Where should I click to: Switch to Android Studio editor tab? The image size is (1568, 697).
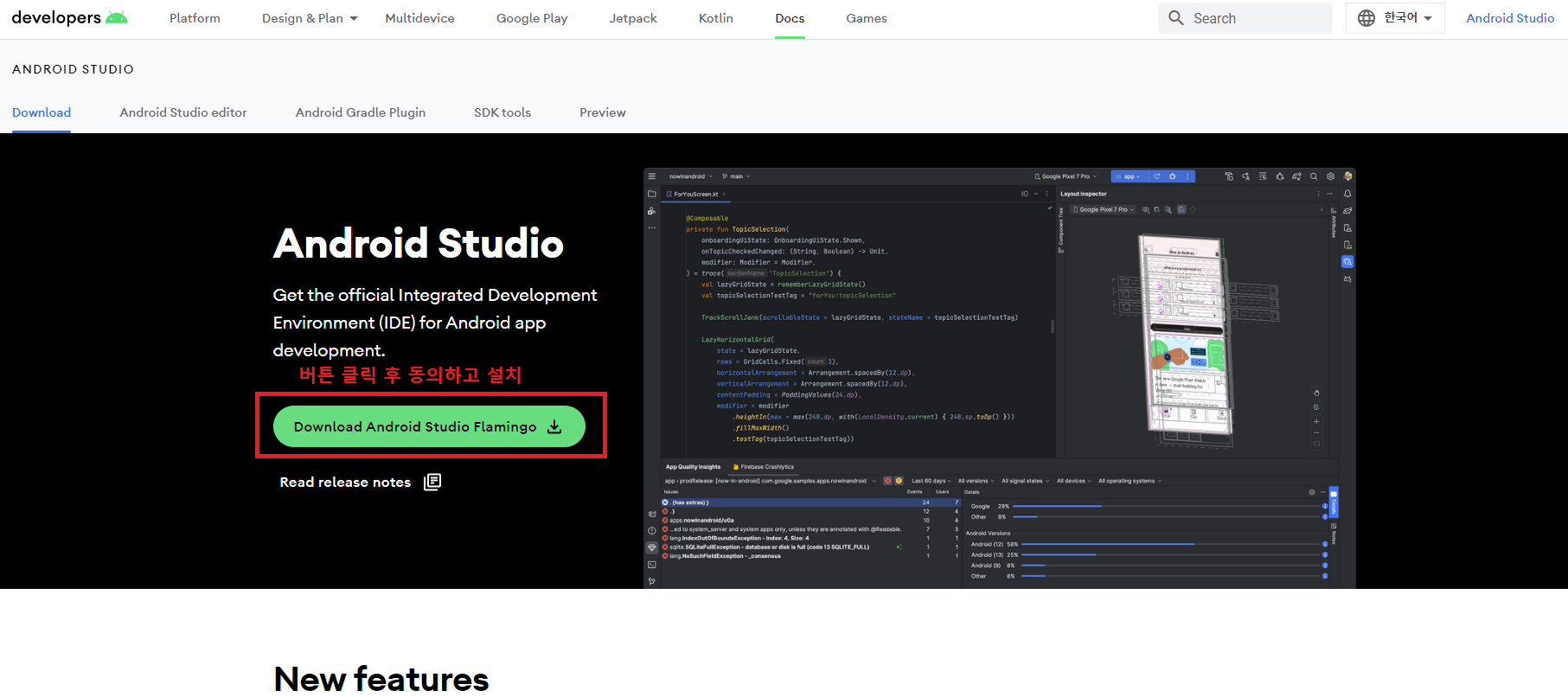click(183, 112)
